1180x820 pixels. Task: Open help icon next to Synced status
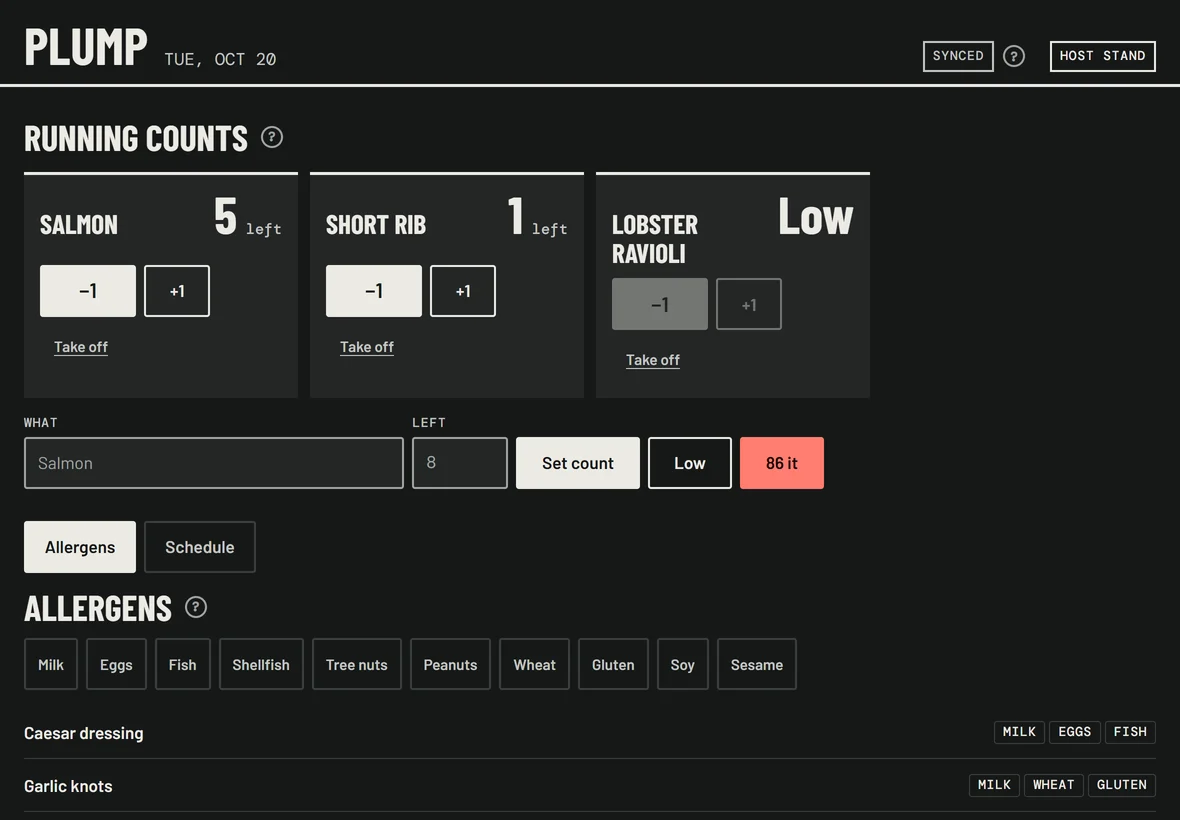click(x=1014, y=56)
